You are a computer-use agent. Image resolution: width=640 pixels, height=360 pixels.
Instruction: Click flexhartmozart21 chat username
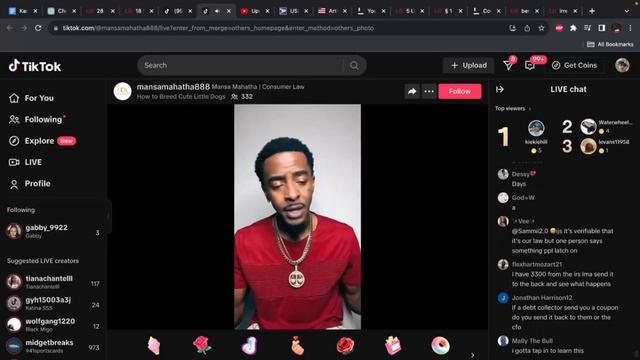click(537, 264)
